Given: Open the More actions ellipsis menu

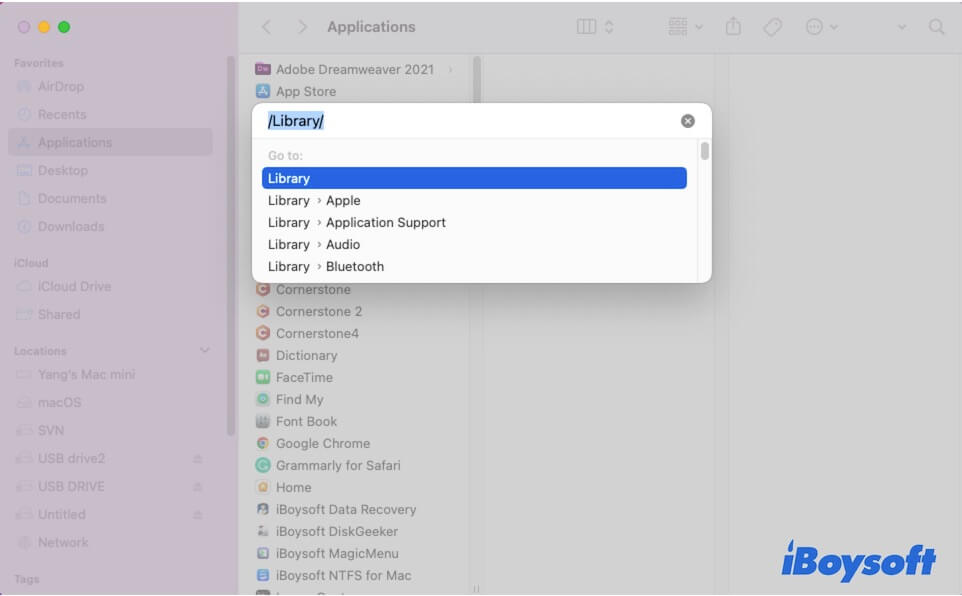Looking at the screenshot, I should (x=821, y=27).
